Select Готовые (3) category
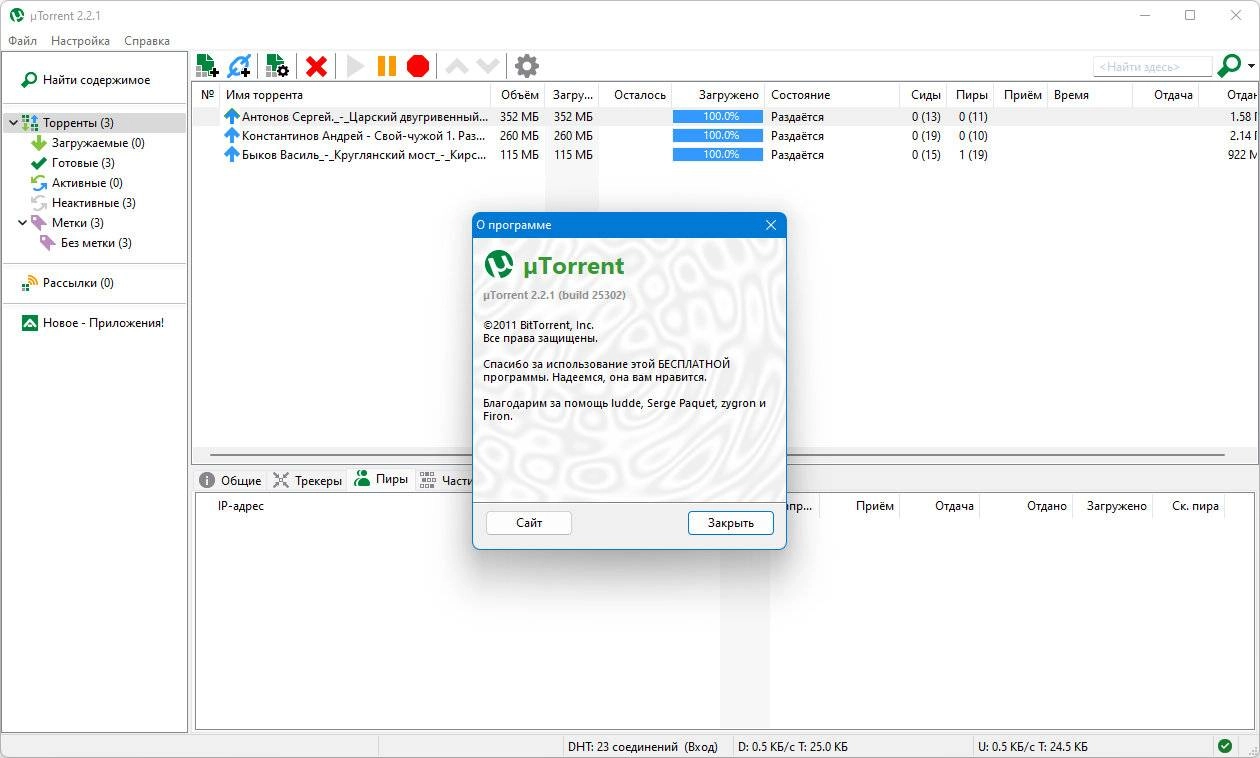Screen dimensions: 1260x758 [83, 163]
